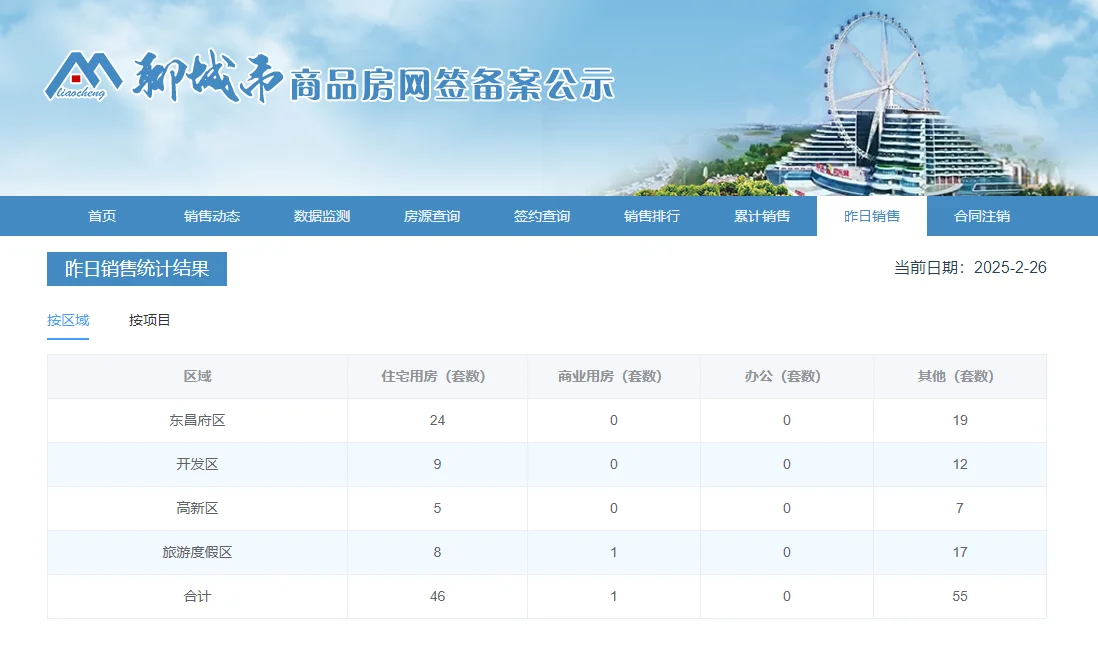Switch to the 按项目 tab
The image size is (1098, 672).
coord(149,321)
